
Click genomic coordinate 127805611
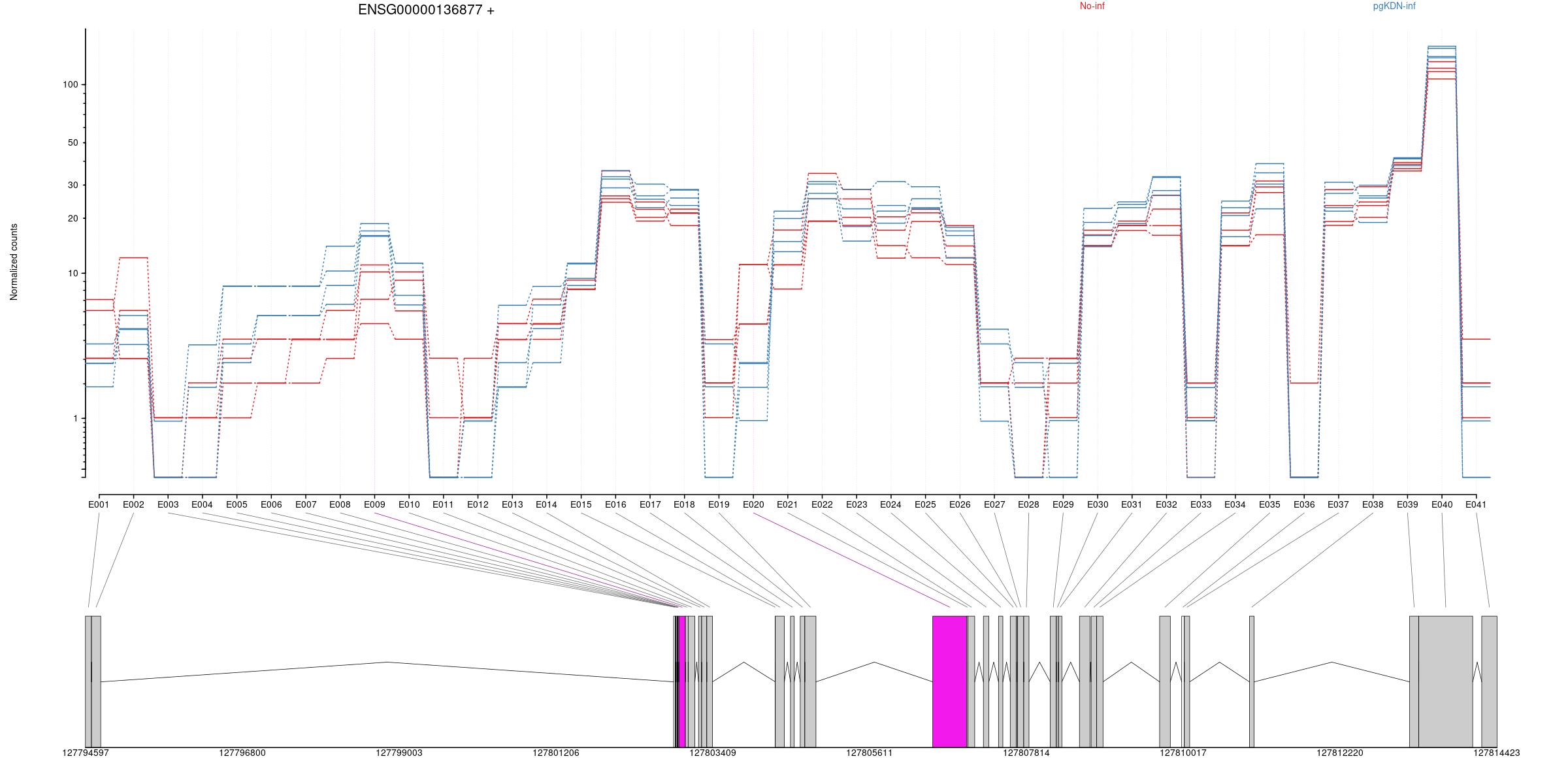(869, 753)
